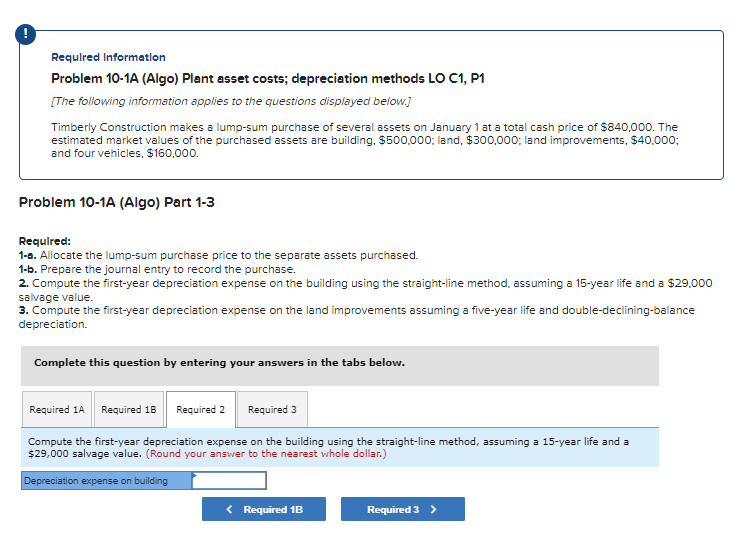
Task: Click the Timberly Construction paragraph
Action: click(365, 140)
